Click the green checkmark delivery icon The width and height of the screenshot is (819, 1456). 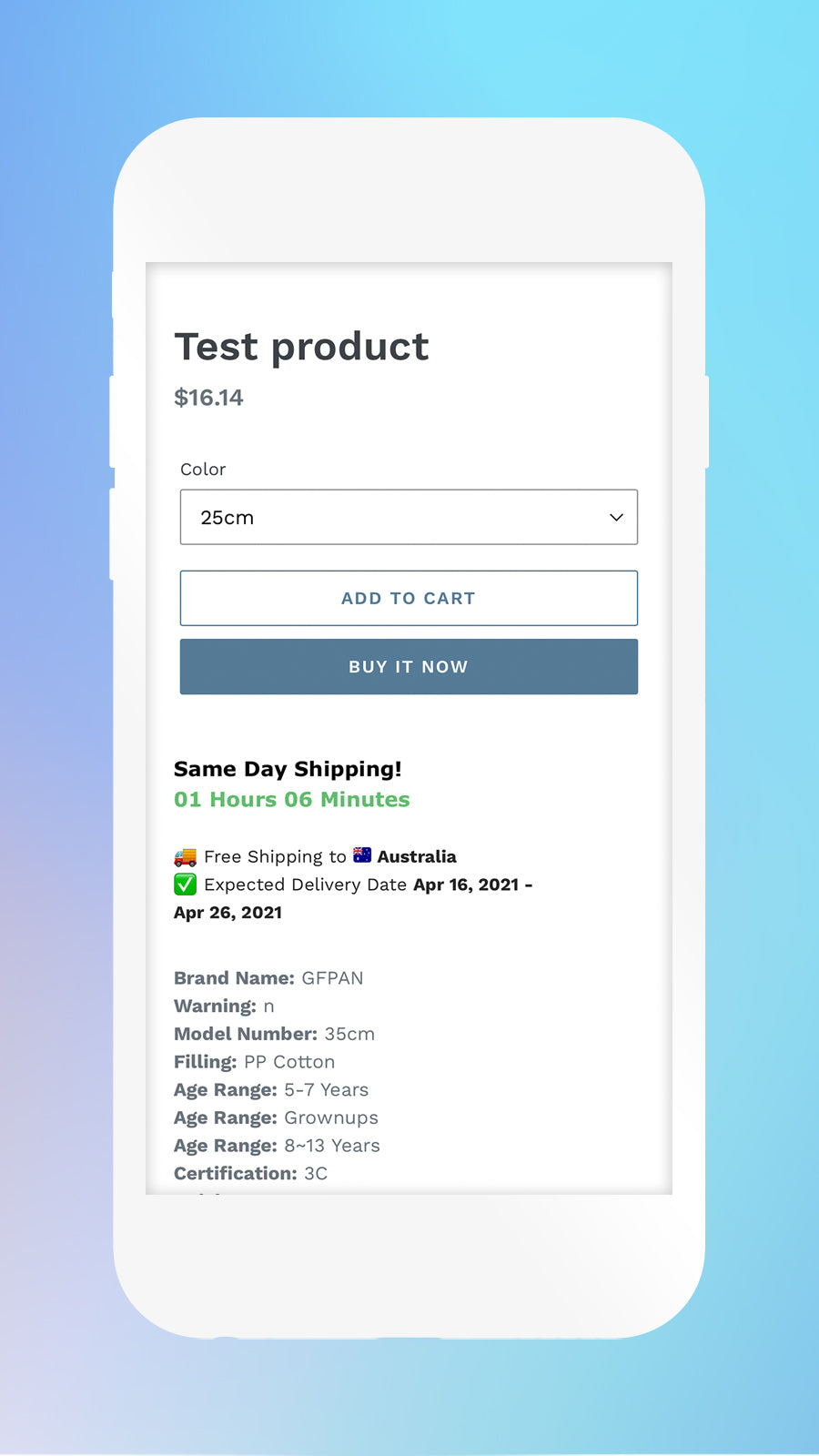[x=185, y=884]
